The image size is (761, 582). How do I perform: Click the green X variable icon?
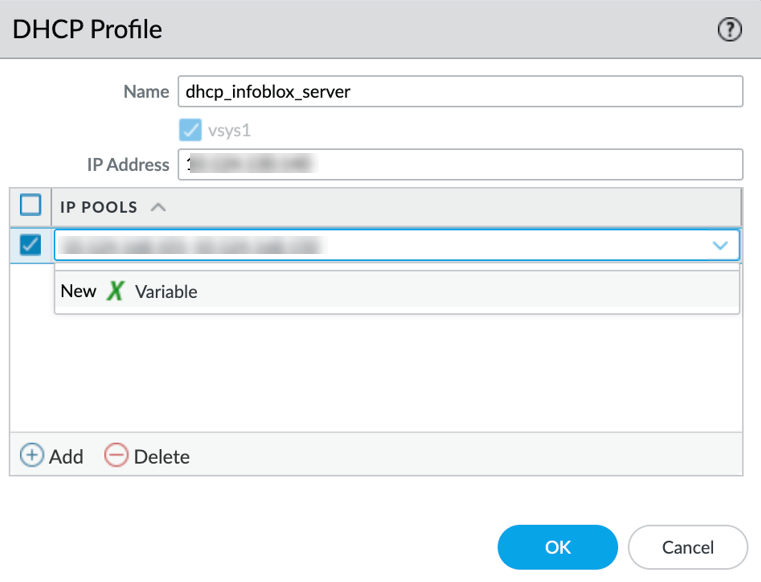click(x=116, y=292)
